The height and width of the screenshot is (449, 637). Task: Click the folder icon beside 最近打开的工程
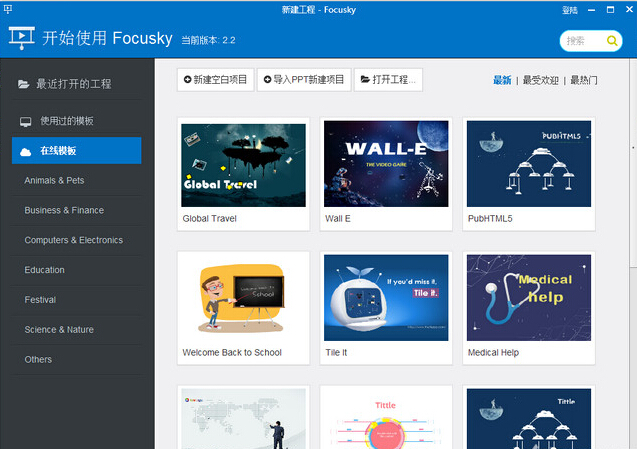pos(23,84)
